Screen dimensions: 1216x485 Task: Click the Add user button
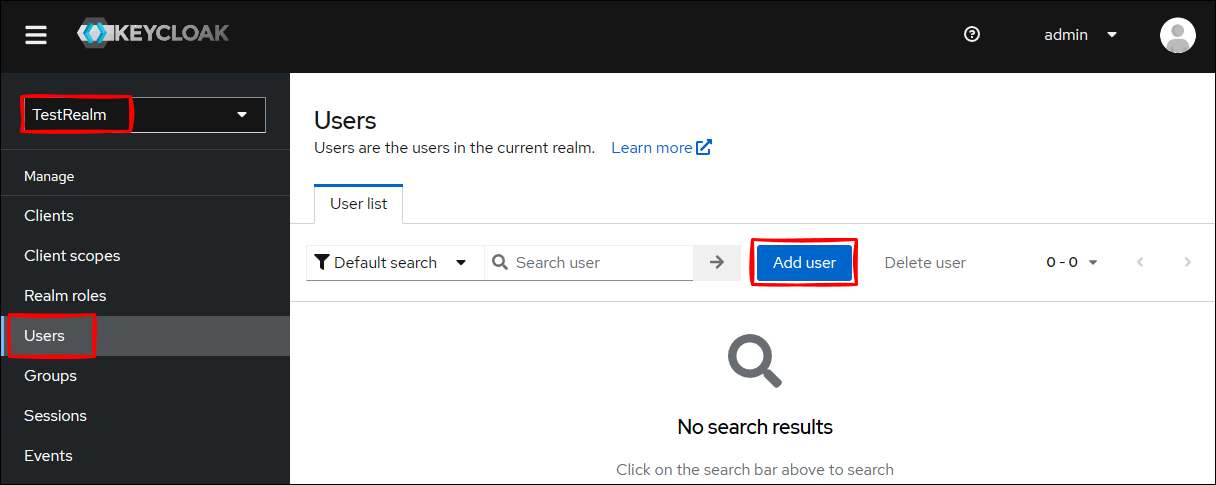(804, 263)
